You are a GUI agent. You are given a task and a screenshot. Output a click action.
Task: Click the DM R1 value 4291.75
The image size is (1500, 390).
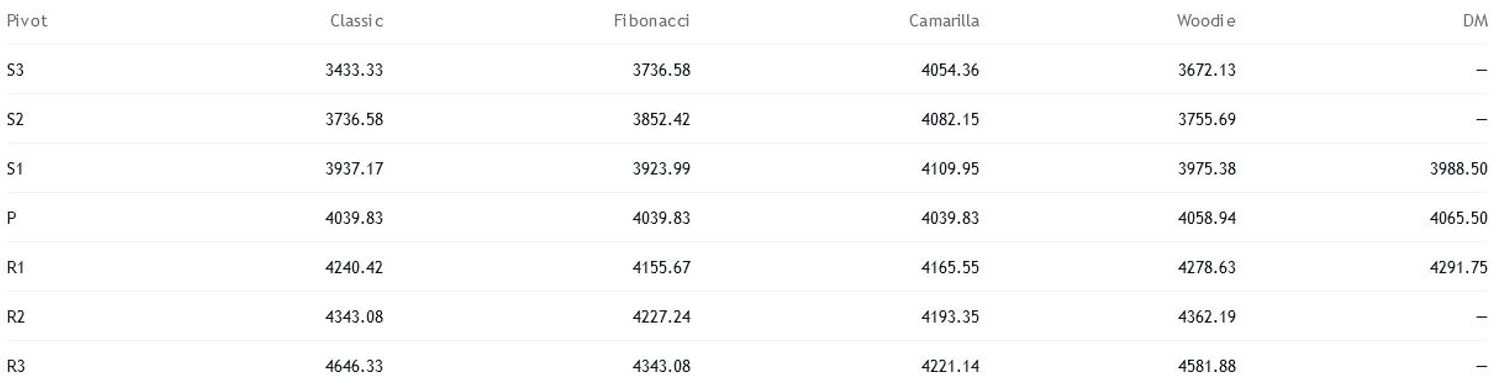(x=1458, y=267)
